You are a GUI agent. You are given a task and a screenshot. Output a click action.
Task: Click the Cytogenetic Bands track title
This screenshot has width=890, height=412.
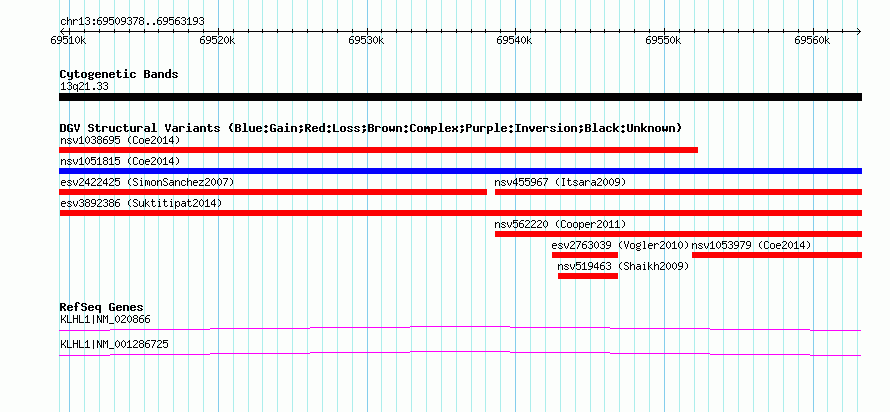pos(119,74)
